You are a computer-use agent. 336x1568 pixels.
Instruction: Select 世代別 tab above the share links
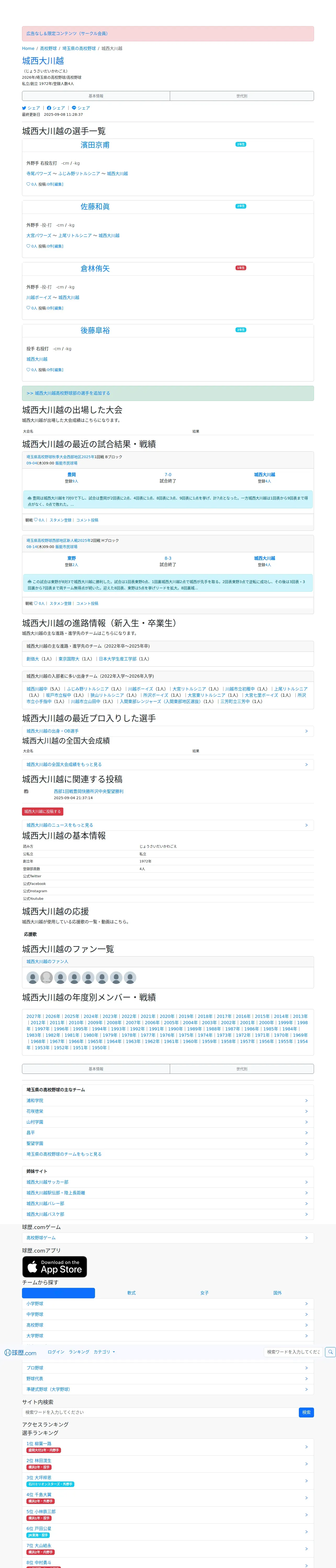tap(242, 96)
